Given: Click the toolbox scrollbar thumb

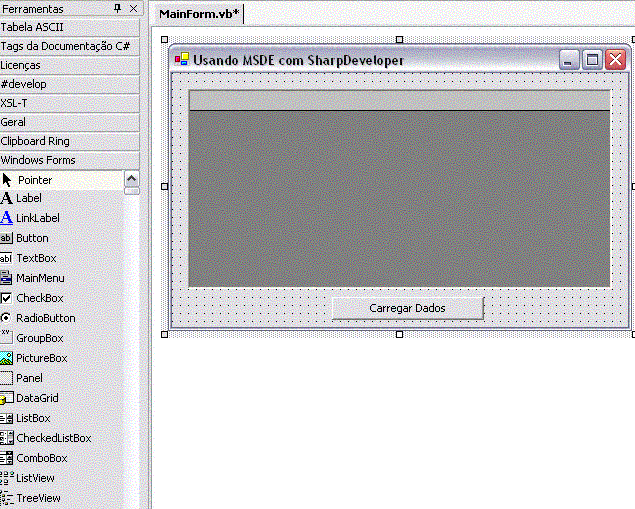Looking at the screenshot, I should [131, 191].
